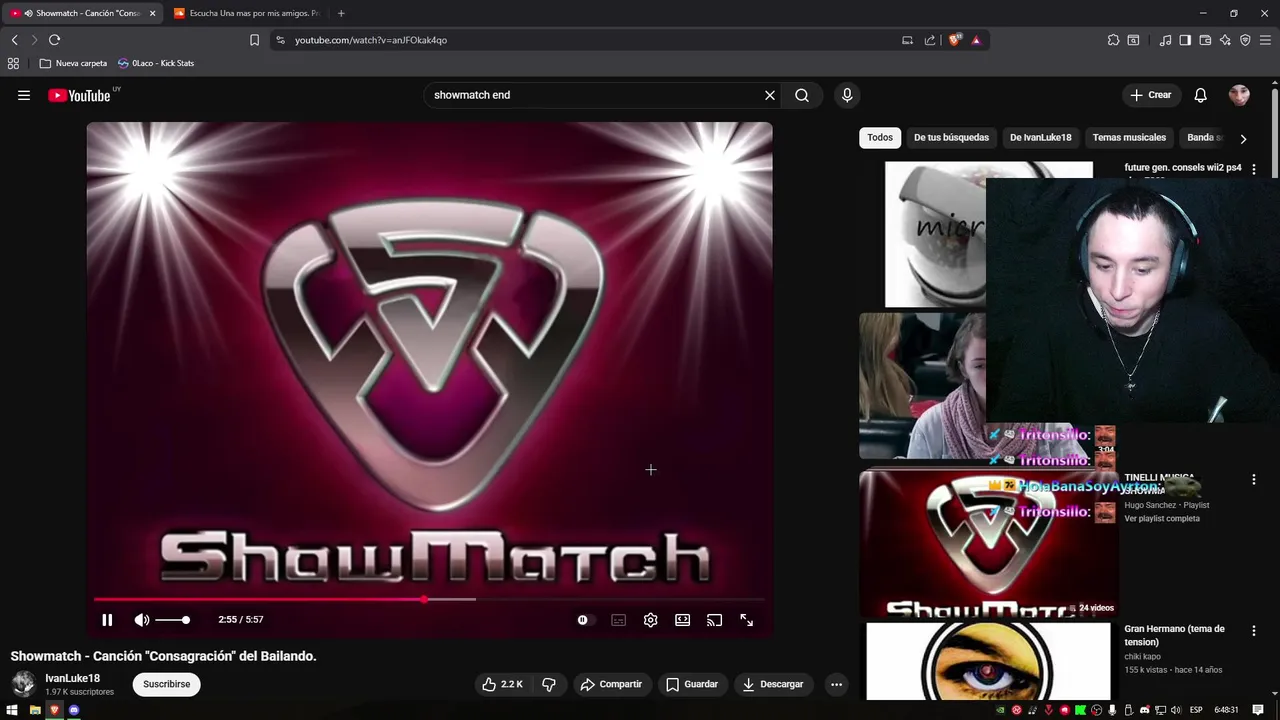Click the Compartir share button
Viewport: 1280px width, 720px height.
[x=611, y=684]
